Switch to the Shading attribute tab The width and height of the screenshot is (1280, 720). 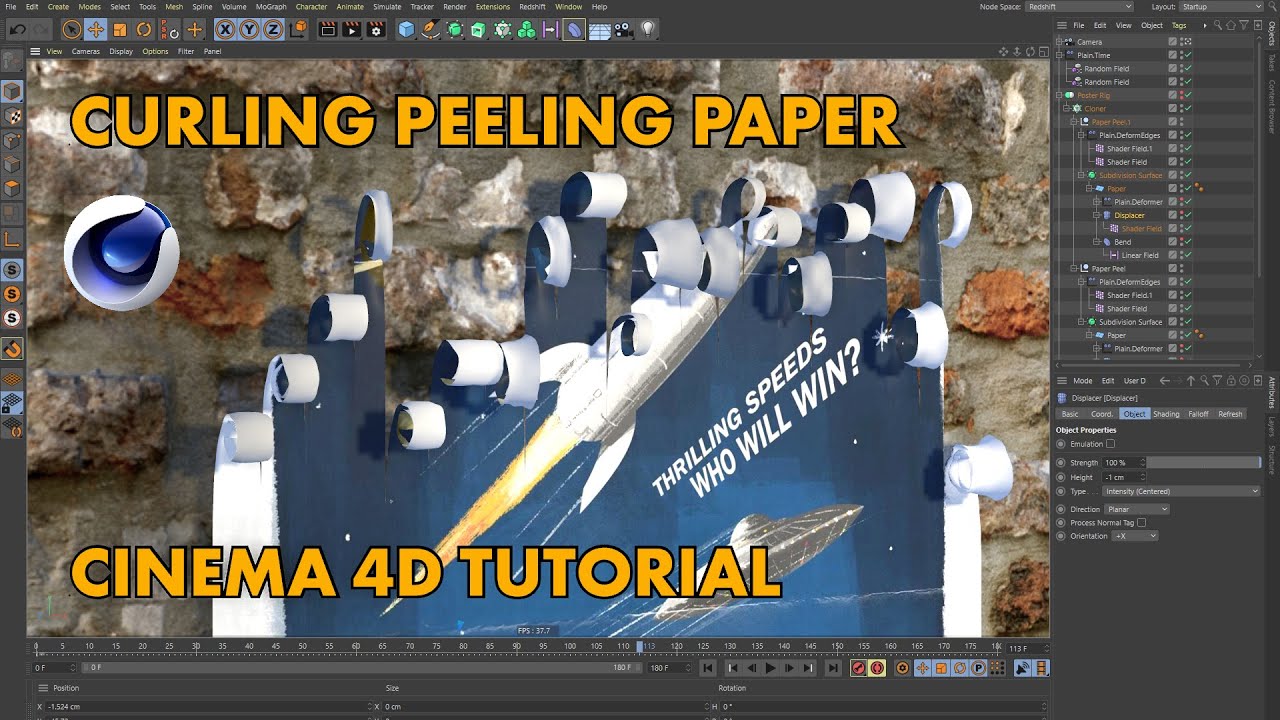(1166, 414)
